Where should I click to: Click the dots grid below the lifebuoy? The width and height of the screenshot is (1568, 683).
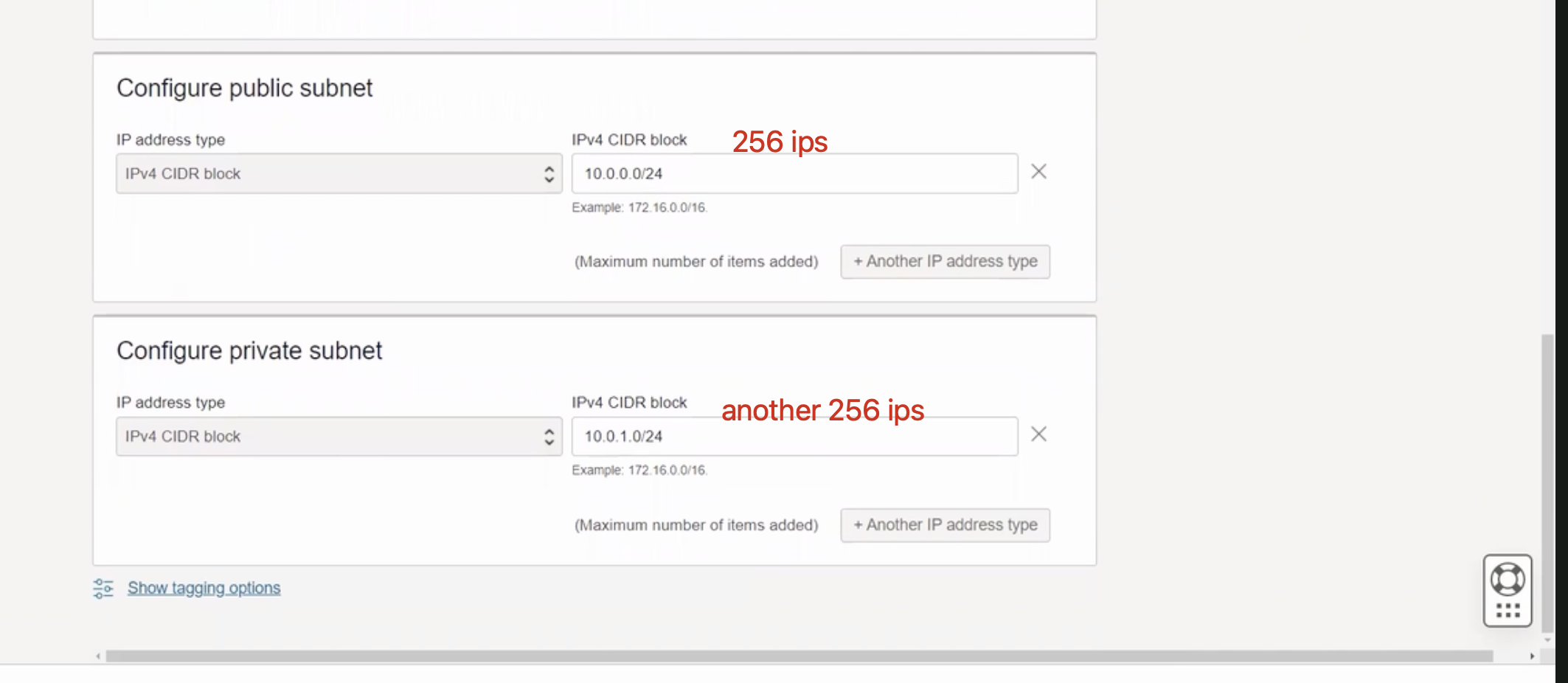point(1508,611)
